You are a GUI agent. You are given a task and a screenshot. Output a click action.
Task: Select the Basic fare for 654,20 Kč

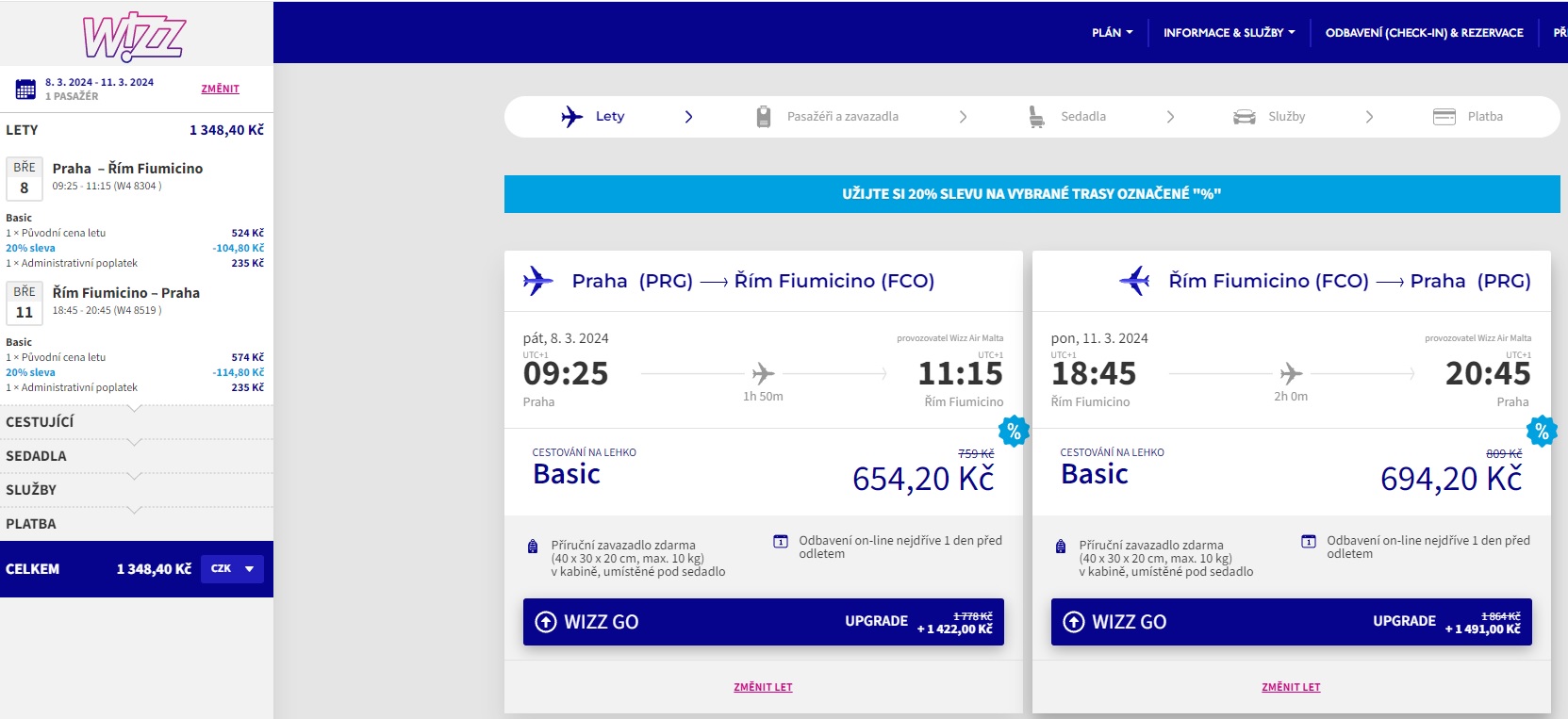coord(764,472)
